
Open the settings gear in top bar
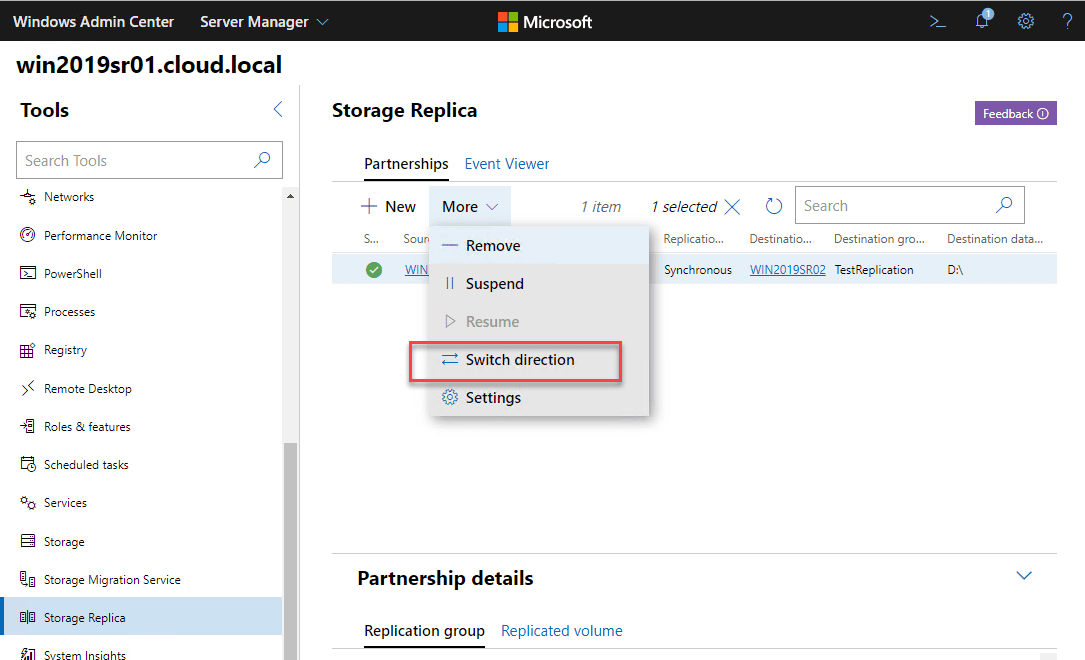[x=1025, y=21]
